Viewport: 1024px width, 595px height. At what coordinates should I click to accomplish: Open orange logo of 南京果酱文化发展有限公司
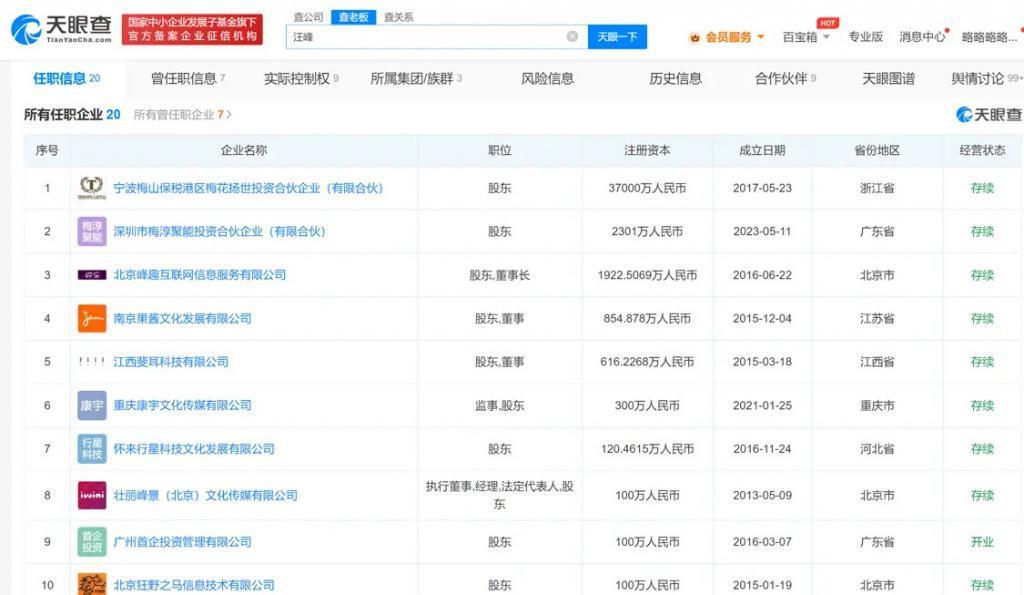[x=92, y=319]
